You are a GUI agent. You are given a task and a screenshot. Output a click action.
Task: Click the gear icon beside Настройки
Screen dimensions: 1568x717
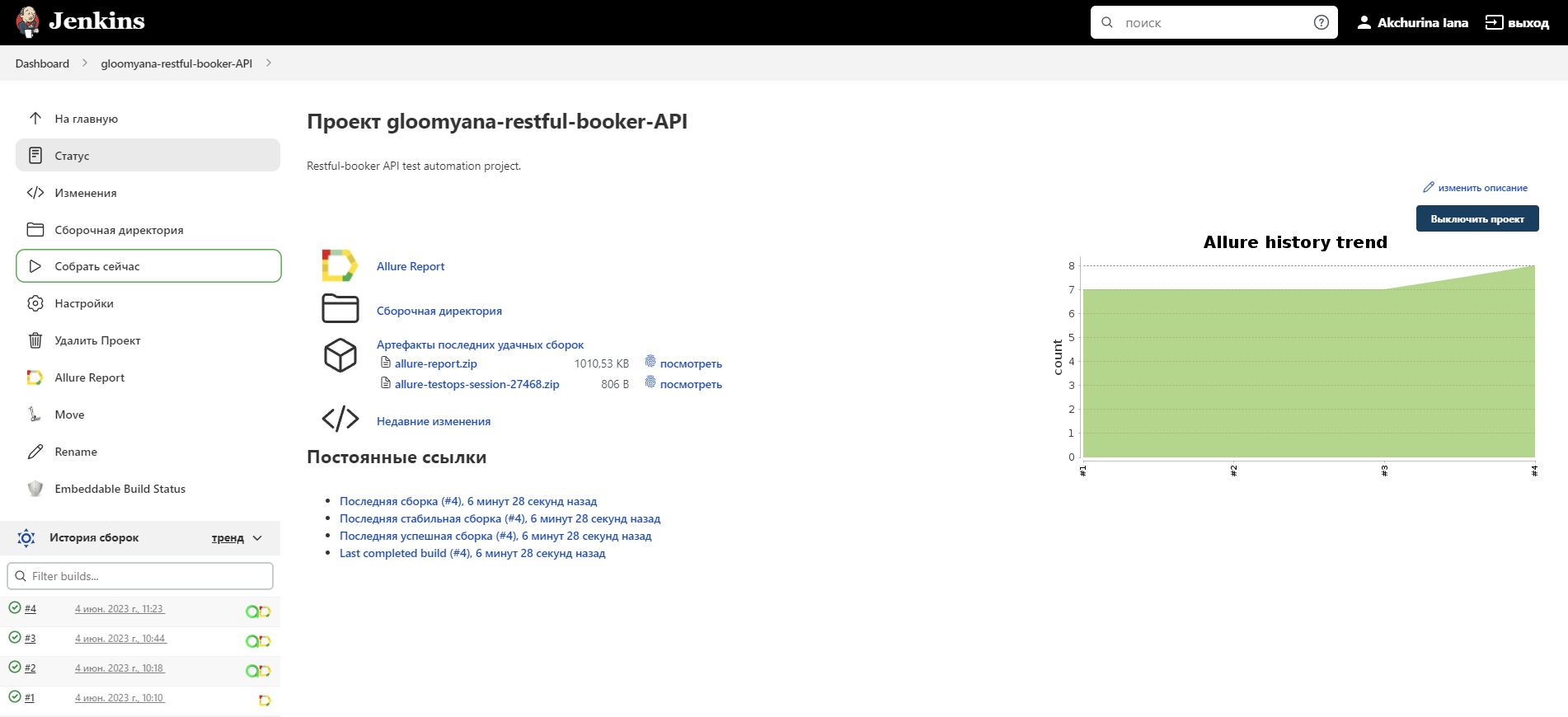pos(35,303)
